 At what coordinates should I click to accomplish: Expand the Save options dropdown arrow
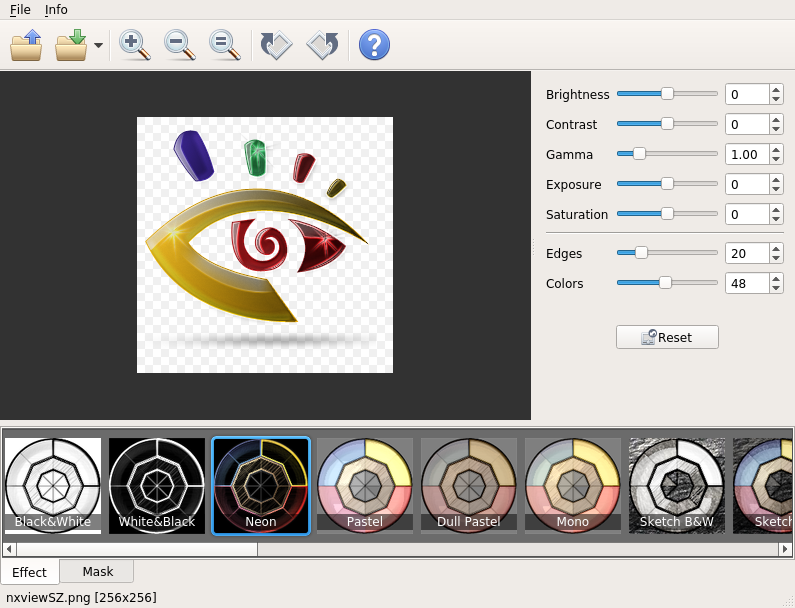point(98,45)
